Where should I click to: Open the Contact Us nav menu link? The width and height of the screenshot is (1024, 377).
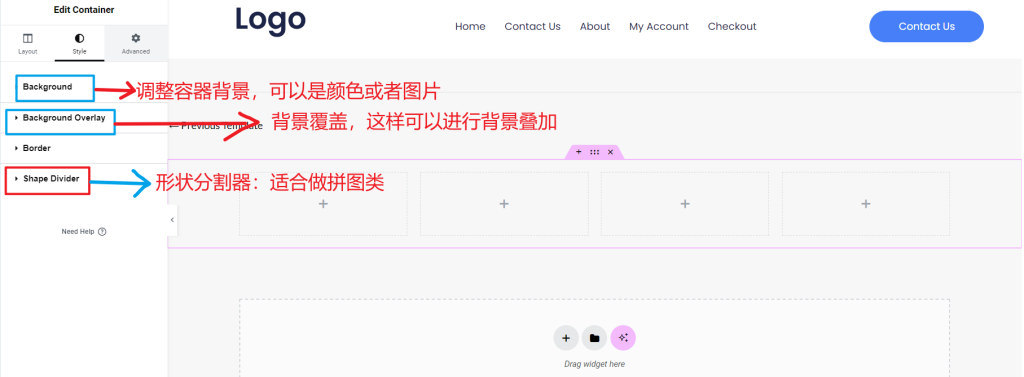532,26
